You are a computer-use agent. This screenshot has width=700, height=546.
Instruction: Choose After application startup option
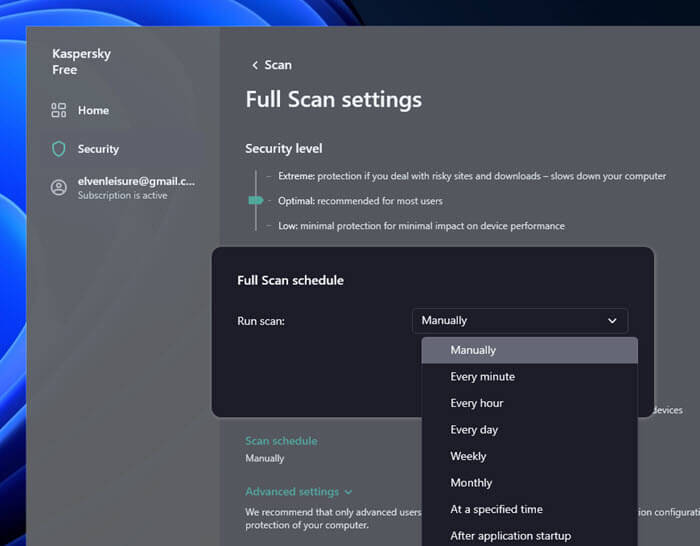tap(529, 535)
